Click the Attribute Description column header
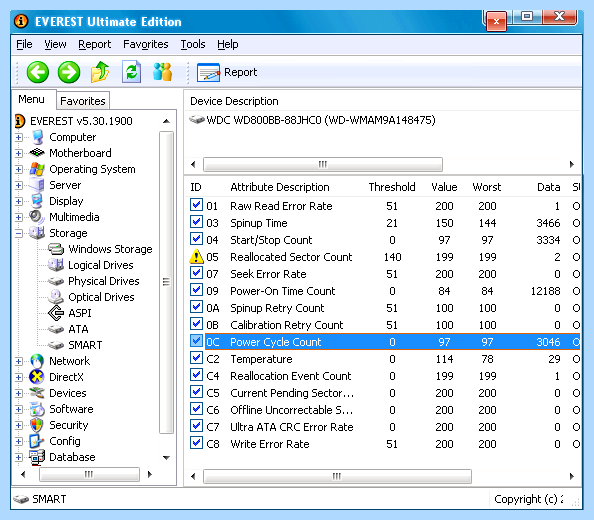The height and width of the screenshot is (520, 594). [280, 187]
